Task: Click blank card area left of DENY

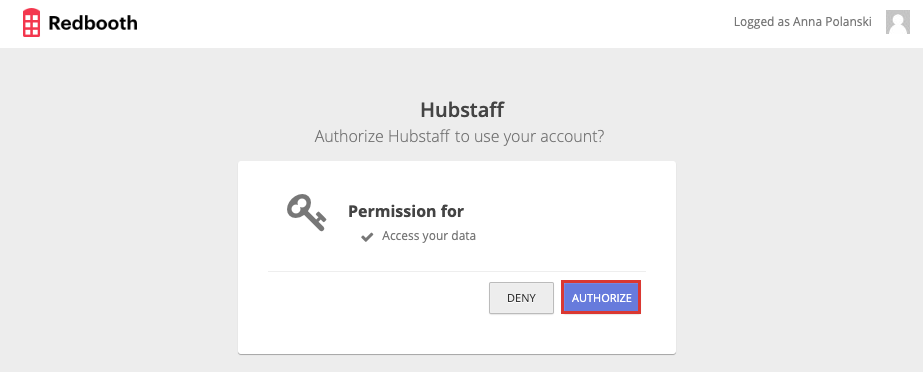Action: [x=377, y=298]
